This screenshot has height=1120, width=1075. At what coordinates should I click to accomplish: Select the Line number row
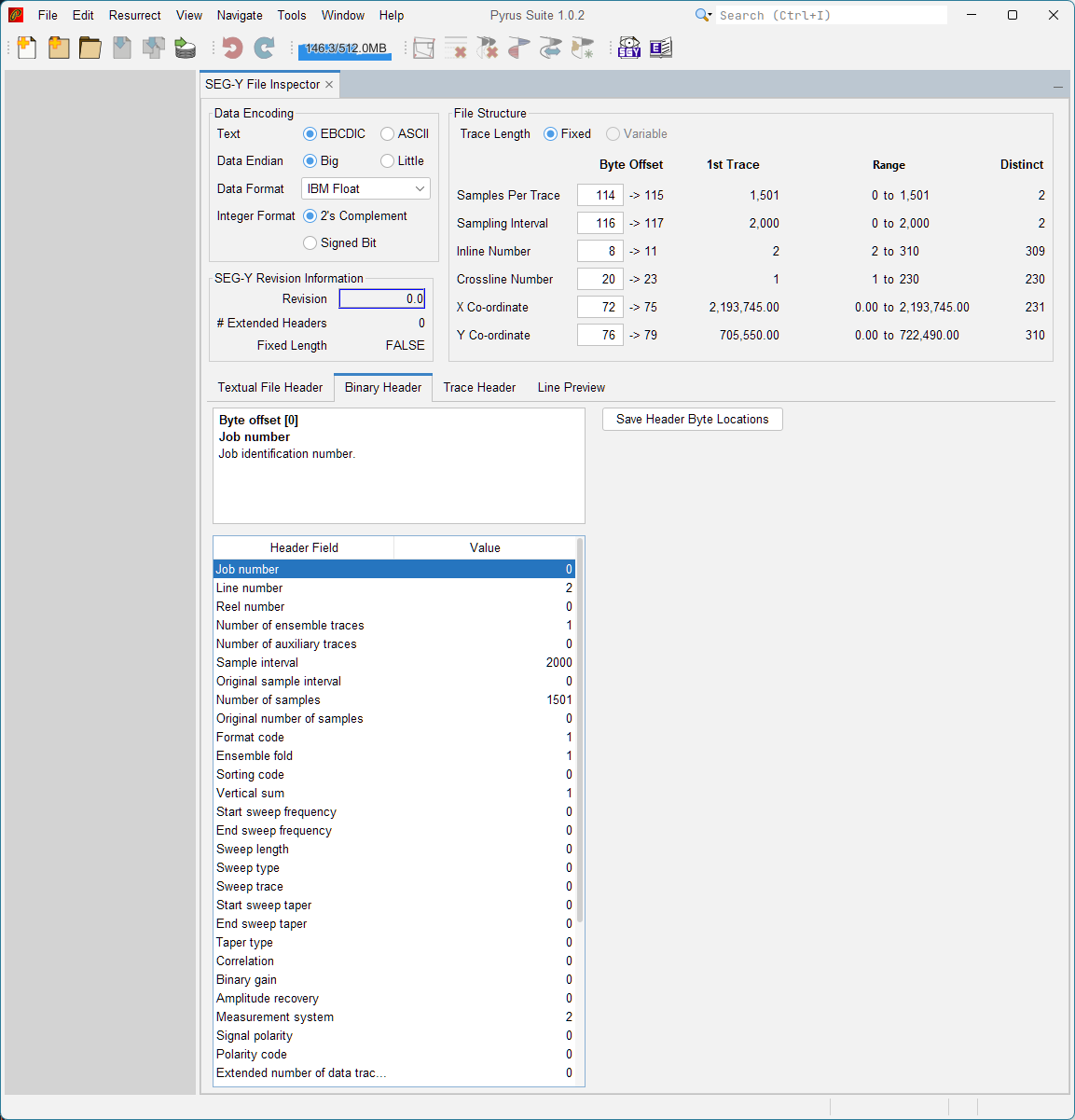pyautogui.click(x=394, y=588)
